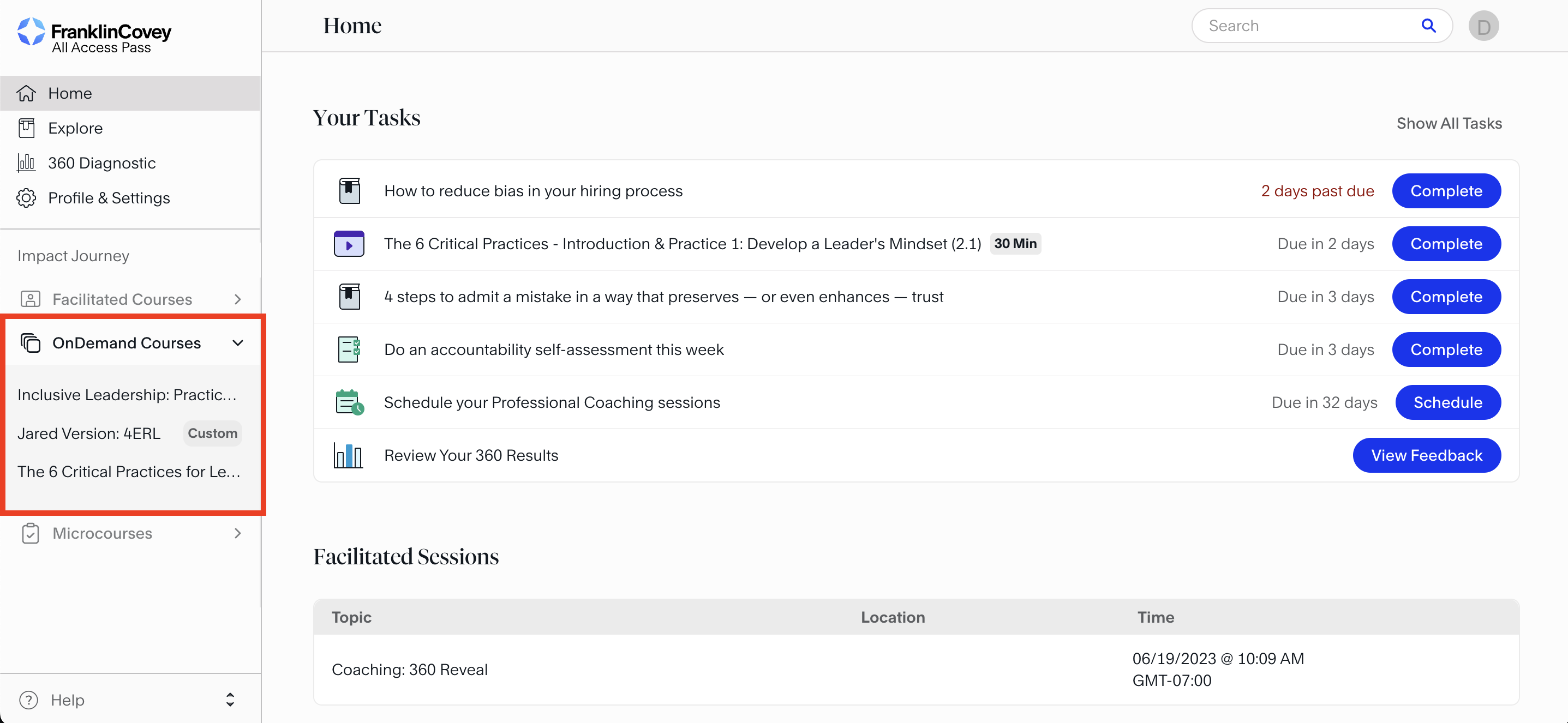
Task: Expand the Microcourses section
Action: [237, 533]
